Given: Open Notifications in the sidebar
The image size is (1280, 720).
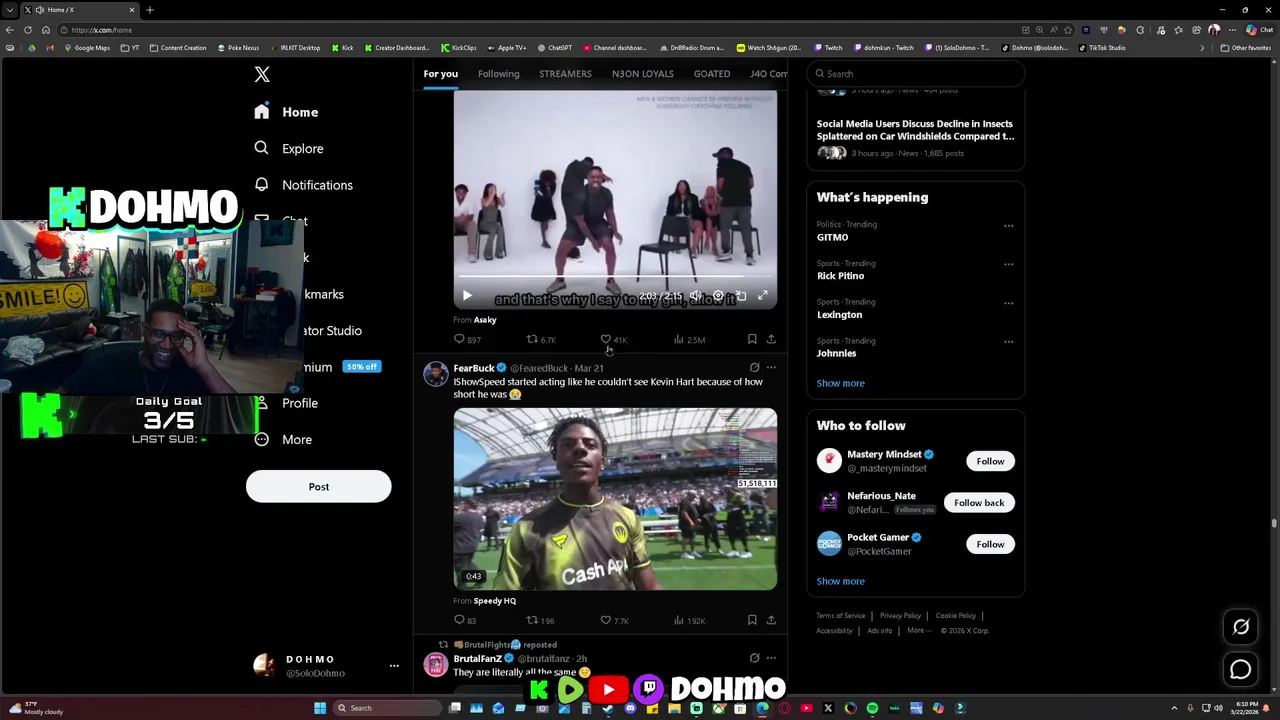Looking at the screenshot, I should coord(304,185).
